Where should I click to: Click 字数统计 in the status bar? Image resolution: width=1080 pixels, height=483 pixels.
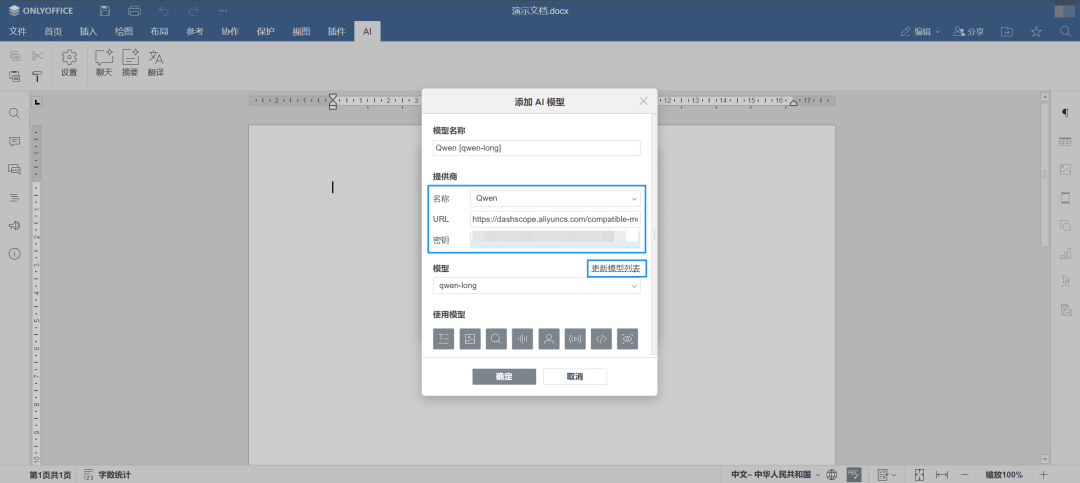(x=107, y=475)
